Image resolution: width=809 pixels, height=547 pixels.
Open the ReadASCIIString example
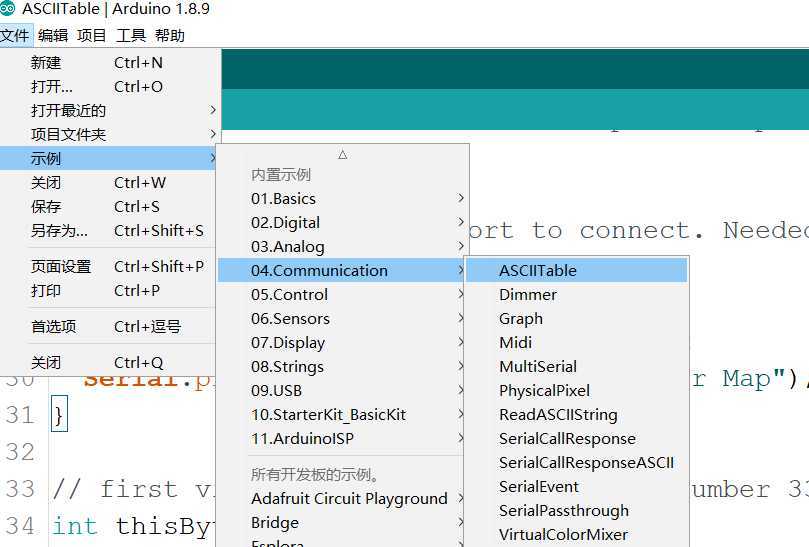click(577, 414)
